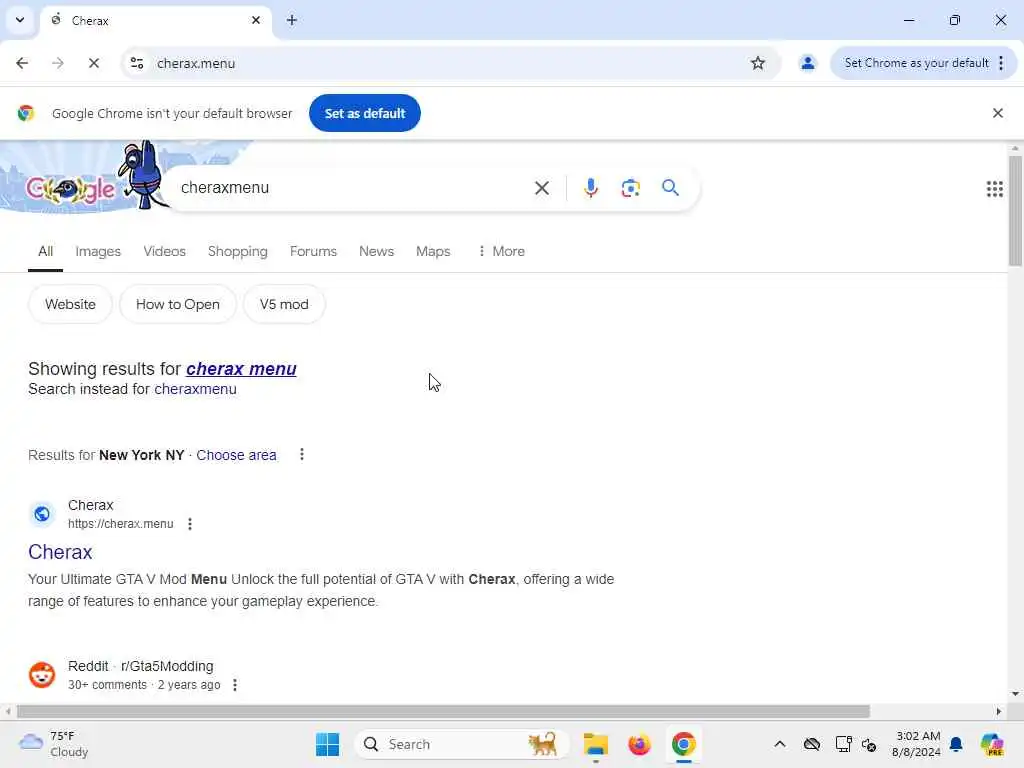Open the Google apps grid
The width and height of the screenshot is (1024, 768).
[994, 189]
